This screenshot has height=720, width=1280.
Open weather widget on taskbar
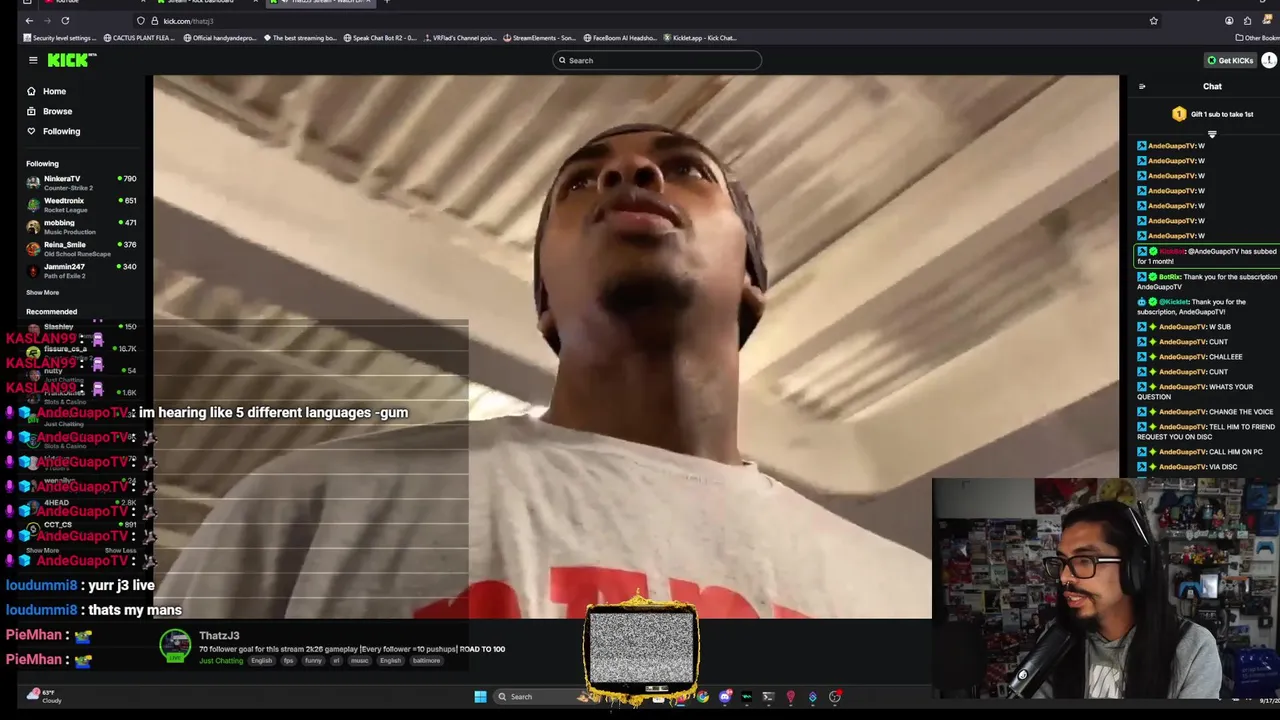coord(42,696)
